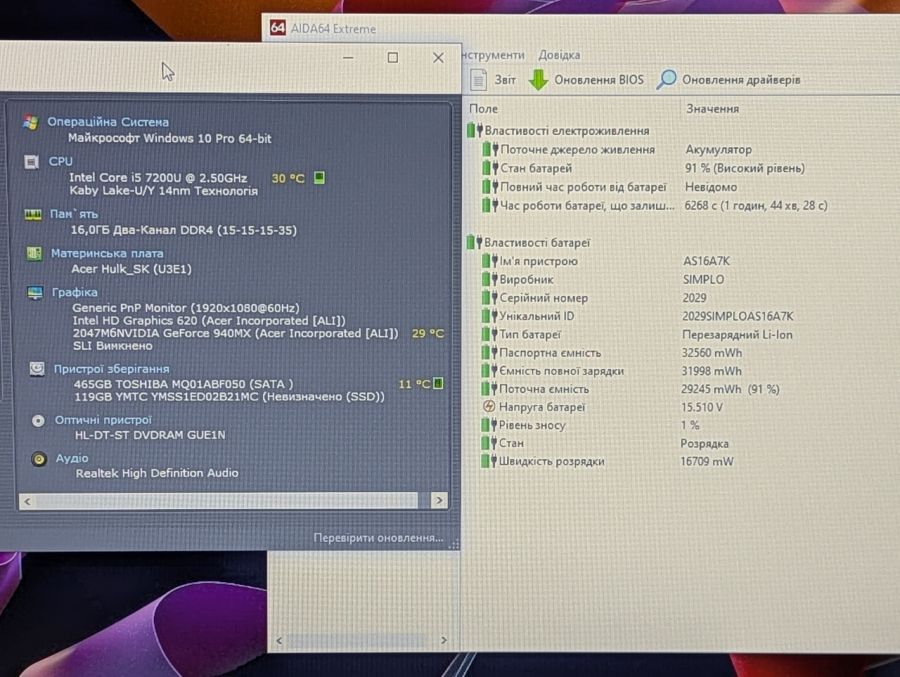Open the Довідка menu
This screenshot has width=900, height=677.
pyautogui.click(x=559, y=55)
